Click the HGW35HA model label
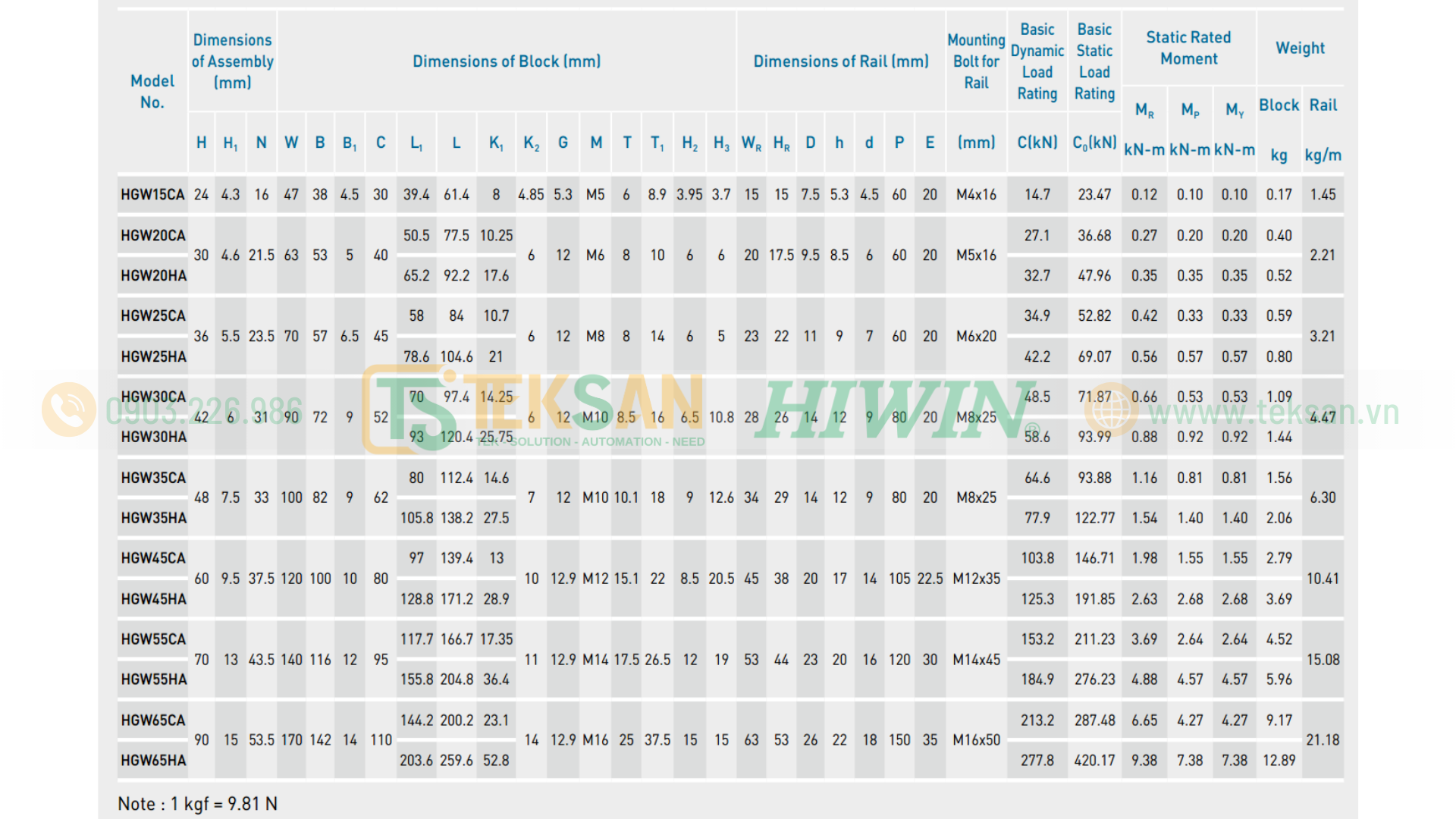1456x819 pixels. tap(153, 519)
